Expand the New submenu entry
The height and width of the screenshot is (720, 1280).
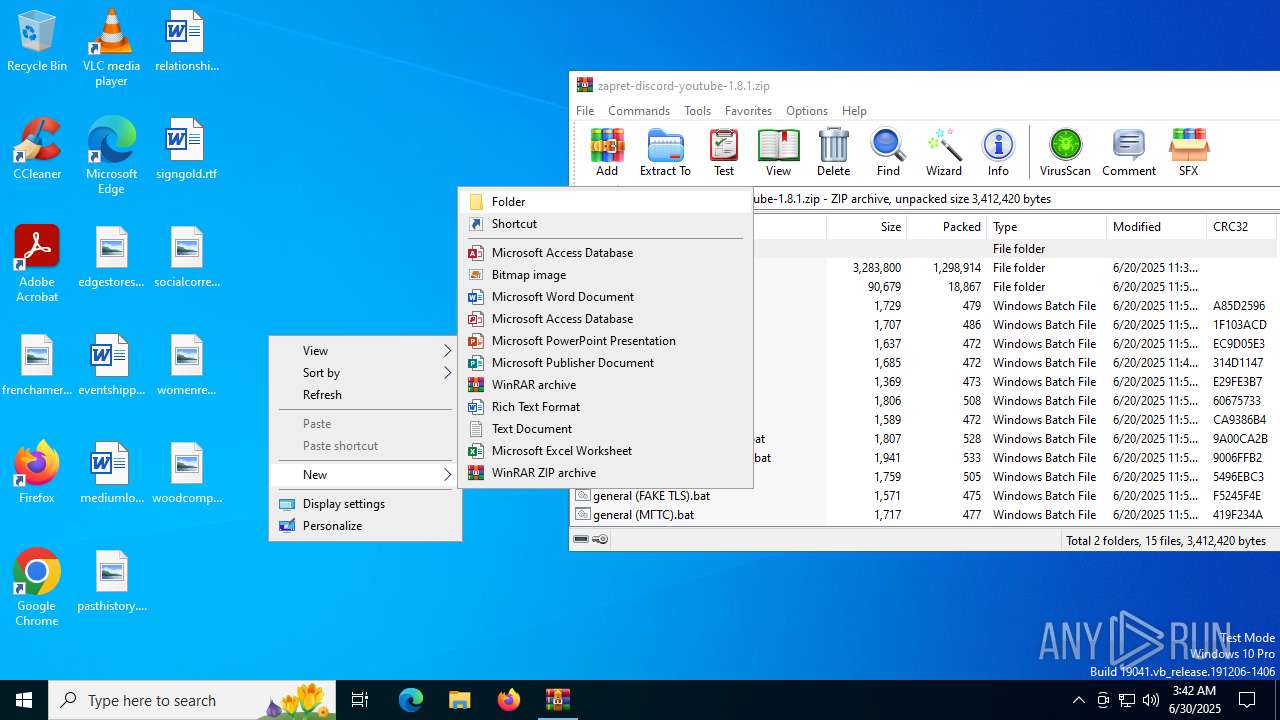(365, 474)
